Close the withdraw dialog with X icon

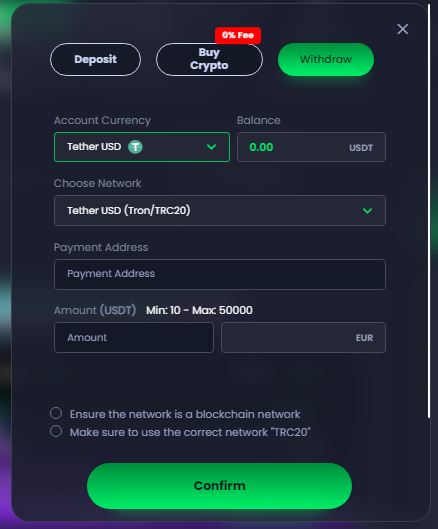(x=403, y=29)
